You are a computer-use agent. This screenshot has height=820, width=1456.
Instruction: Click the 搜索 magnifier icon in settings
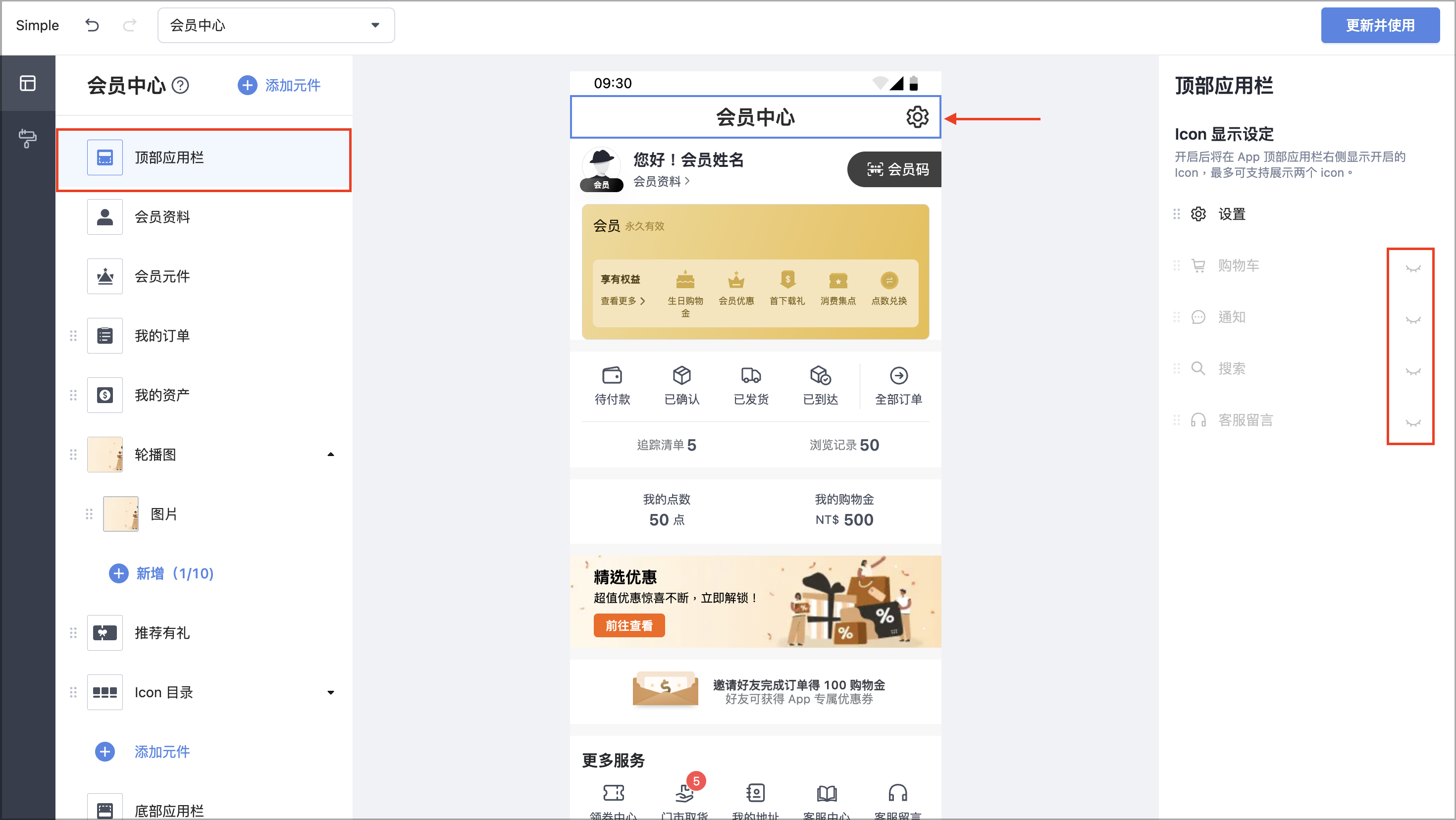point(1198,368)
